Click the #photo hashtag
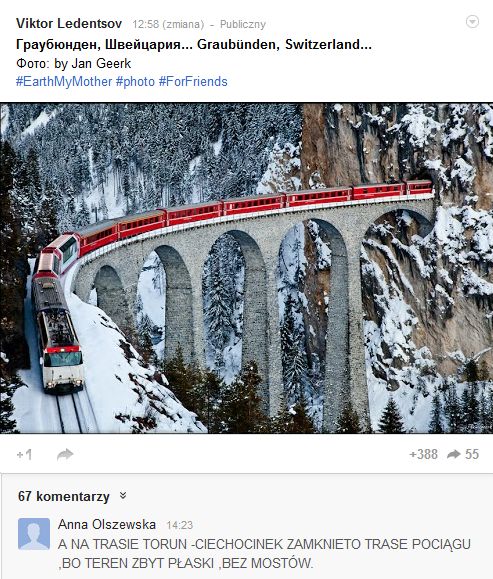The height and width of the screenshot is (579, 493). point(135,82)
